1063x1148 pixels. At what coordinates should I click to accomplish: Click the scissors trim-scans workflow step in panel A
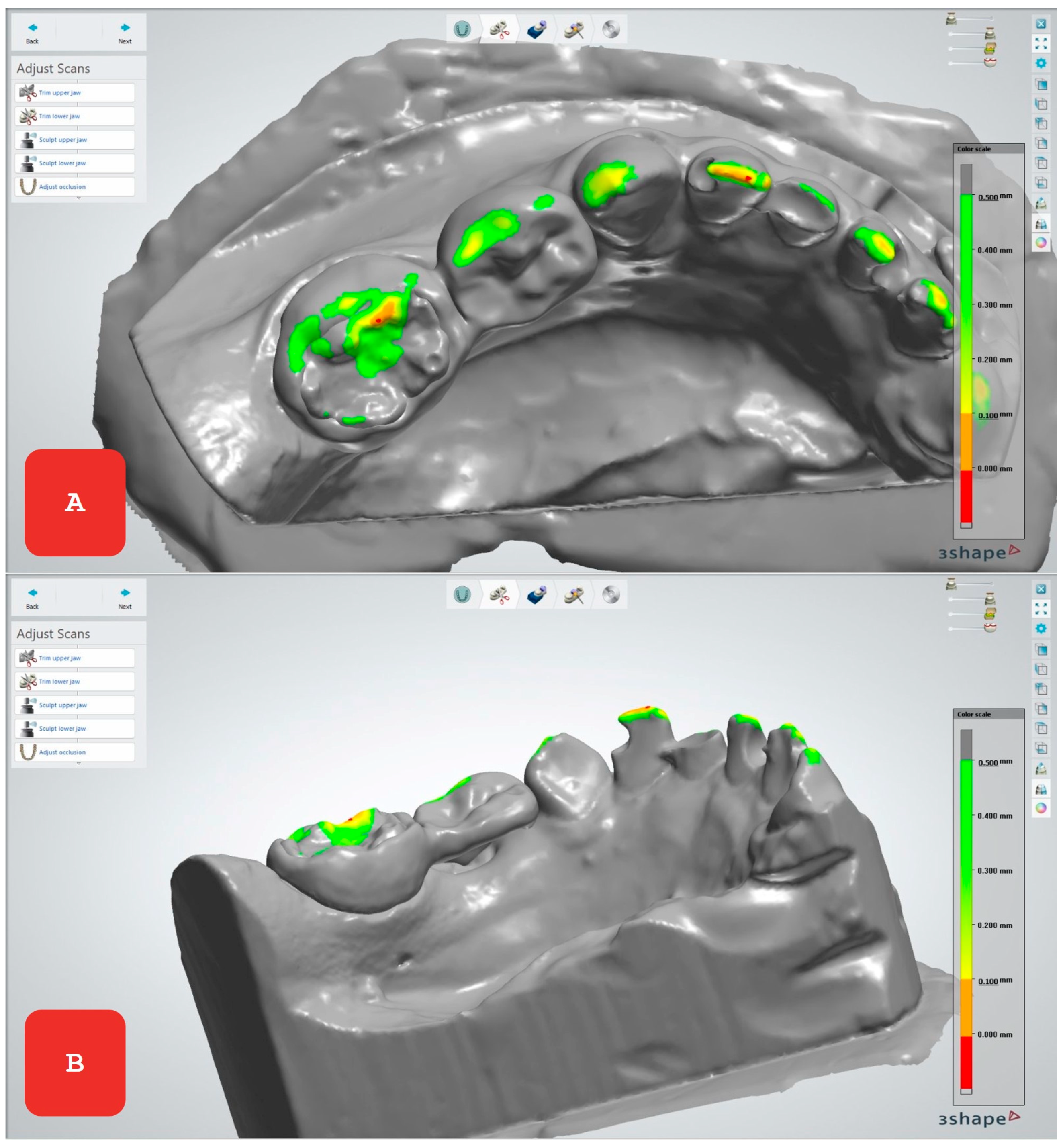499,29
